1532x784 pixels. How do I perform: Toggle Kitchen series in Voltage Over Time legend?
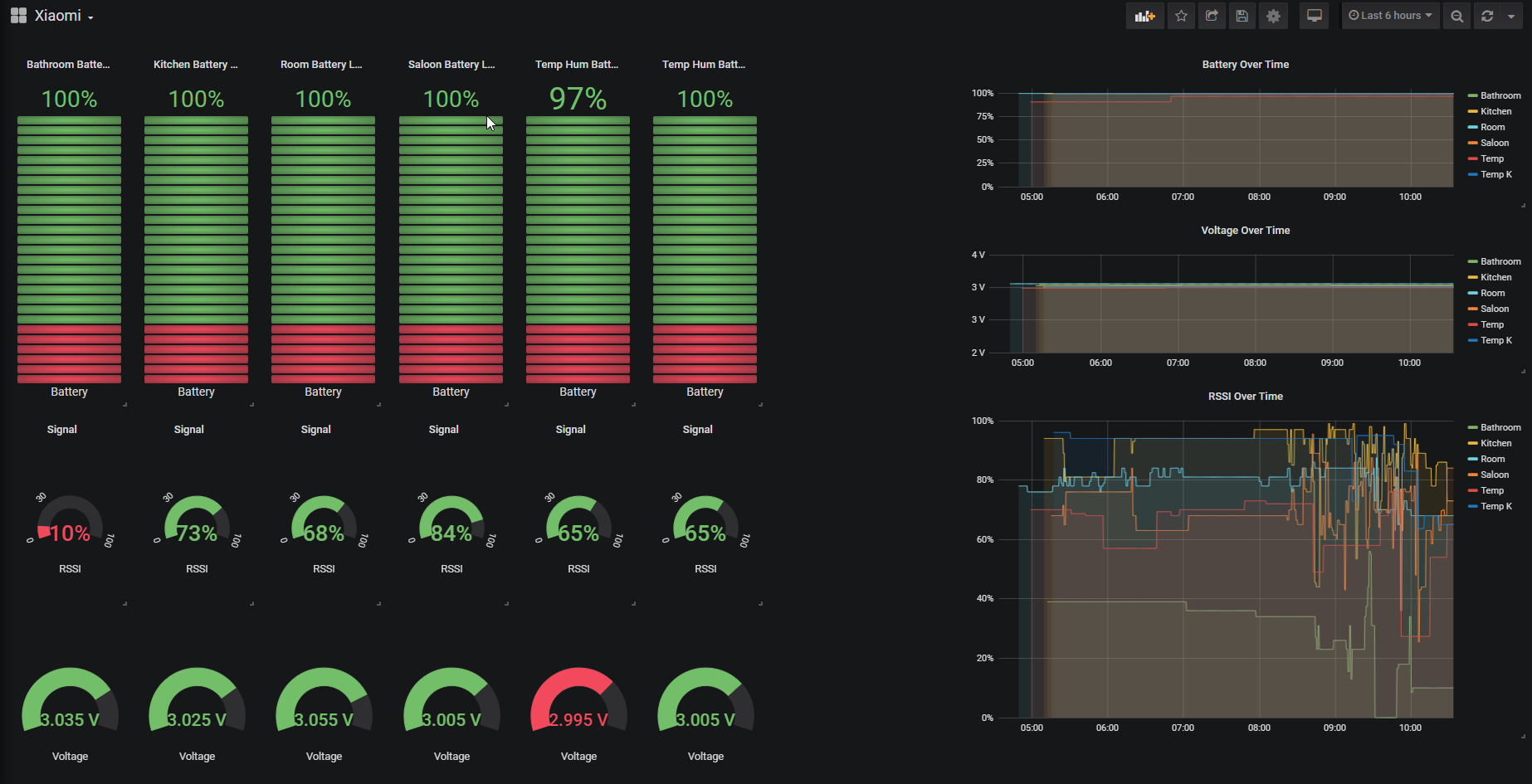coord(1495,277)
